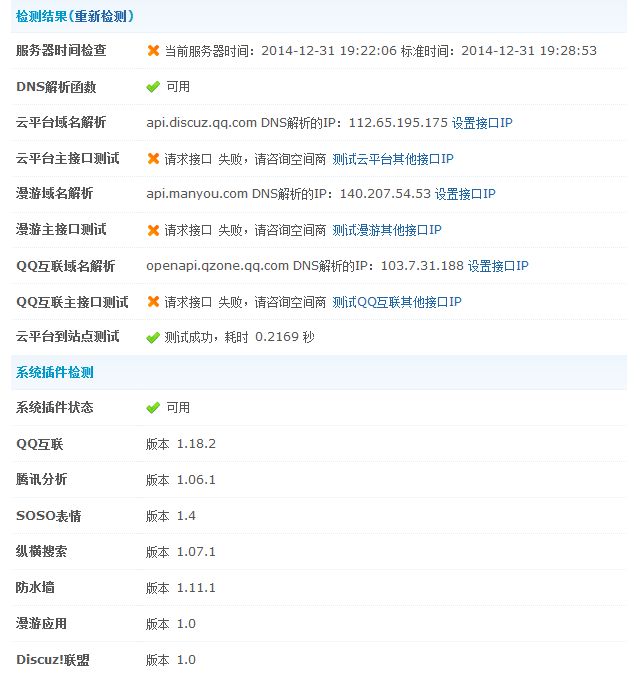This screenshot has width=627, height=673.
Task: Click the orange X icon for QQ互联主接口测试
Action: [x=153, y=302]
